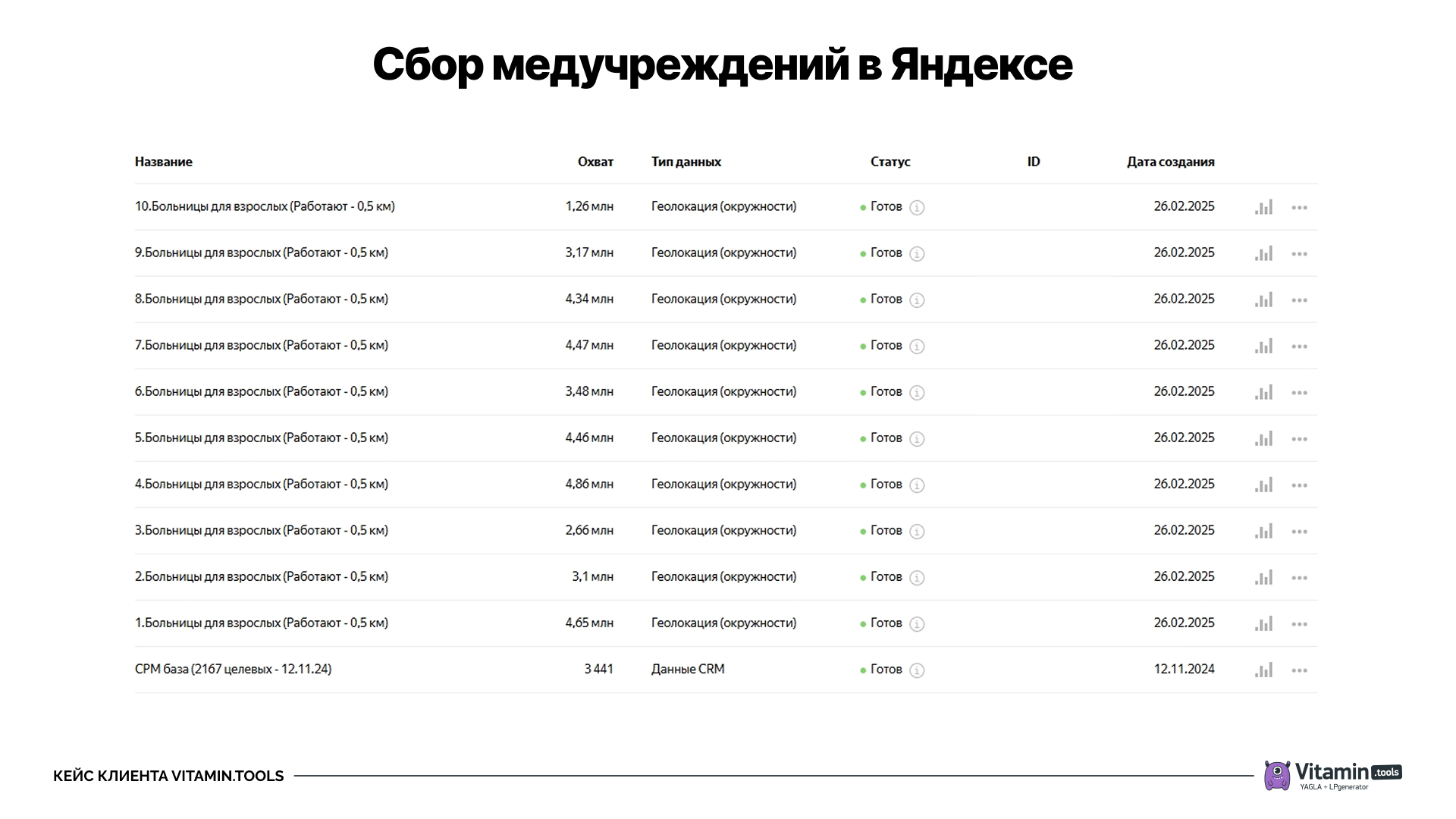Open the statistics chart for "CPM база" row
The height and width of the screenshot is (819, 1456).
coord(1263,670)
